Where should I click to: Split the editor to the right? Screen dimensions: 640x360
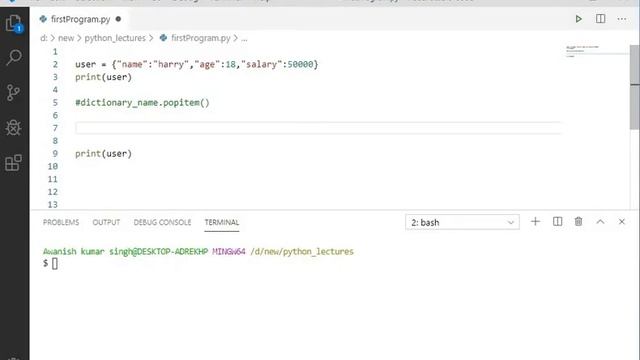point(600,19)
